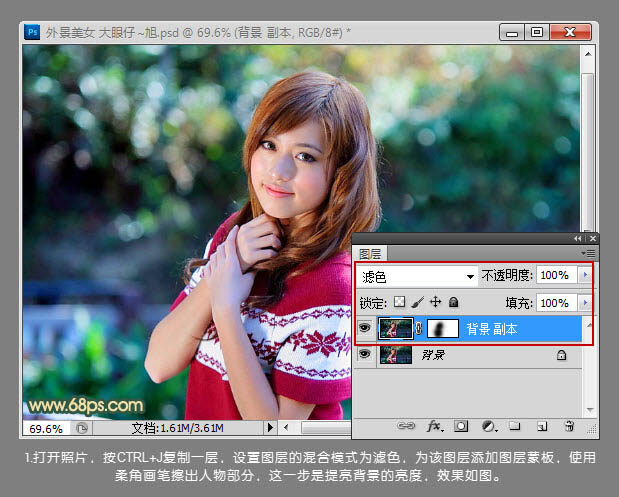Expand the 填充 fill slider arrow
This screenshot has height=497, width=619.
pos(585,302)
